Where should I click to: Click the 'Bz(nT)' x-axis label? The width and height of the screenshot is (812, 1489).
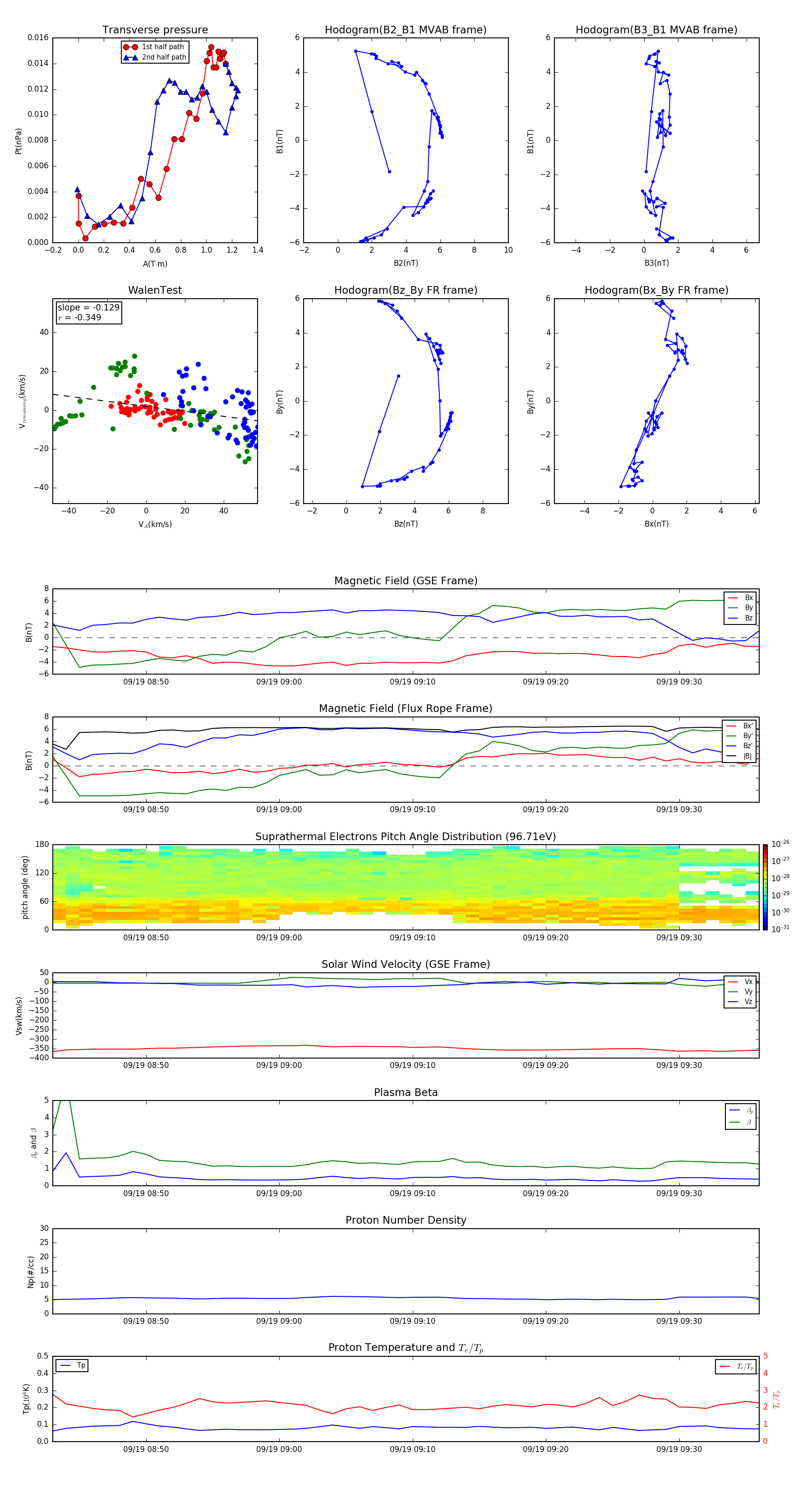click(406, 524)
